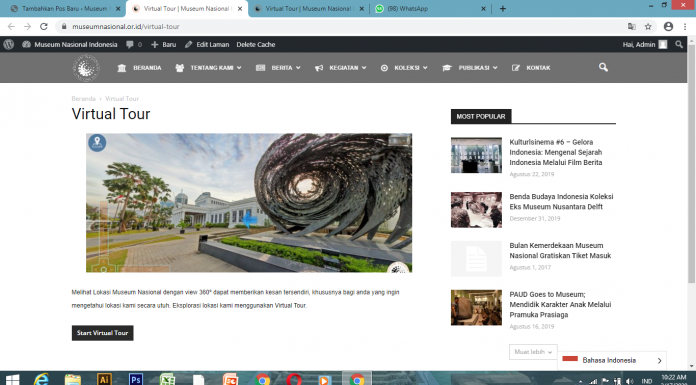Image resolution: width=696 pixels, height=385 pixels.
Task: Open the PAUD Goes to Museum thumbnail
Action: tap(476, 307)
